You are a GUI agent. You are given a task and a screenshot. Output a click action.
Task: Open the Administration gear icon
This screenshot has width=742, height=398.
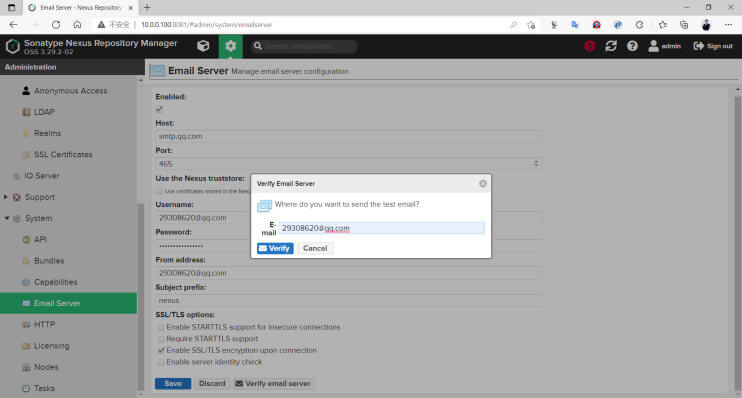pyautogui.click(x=230, y=46)
